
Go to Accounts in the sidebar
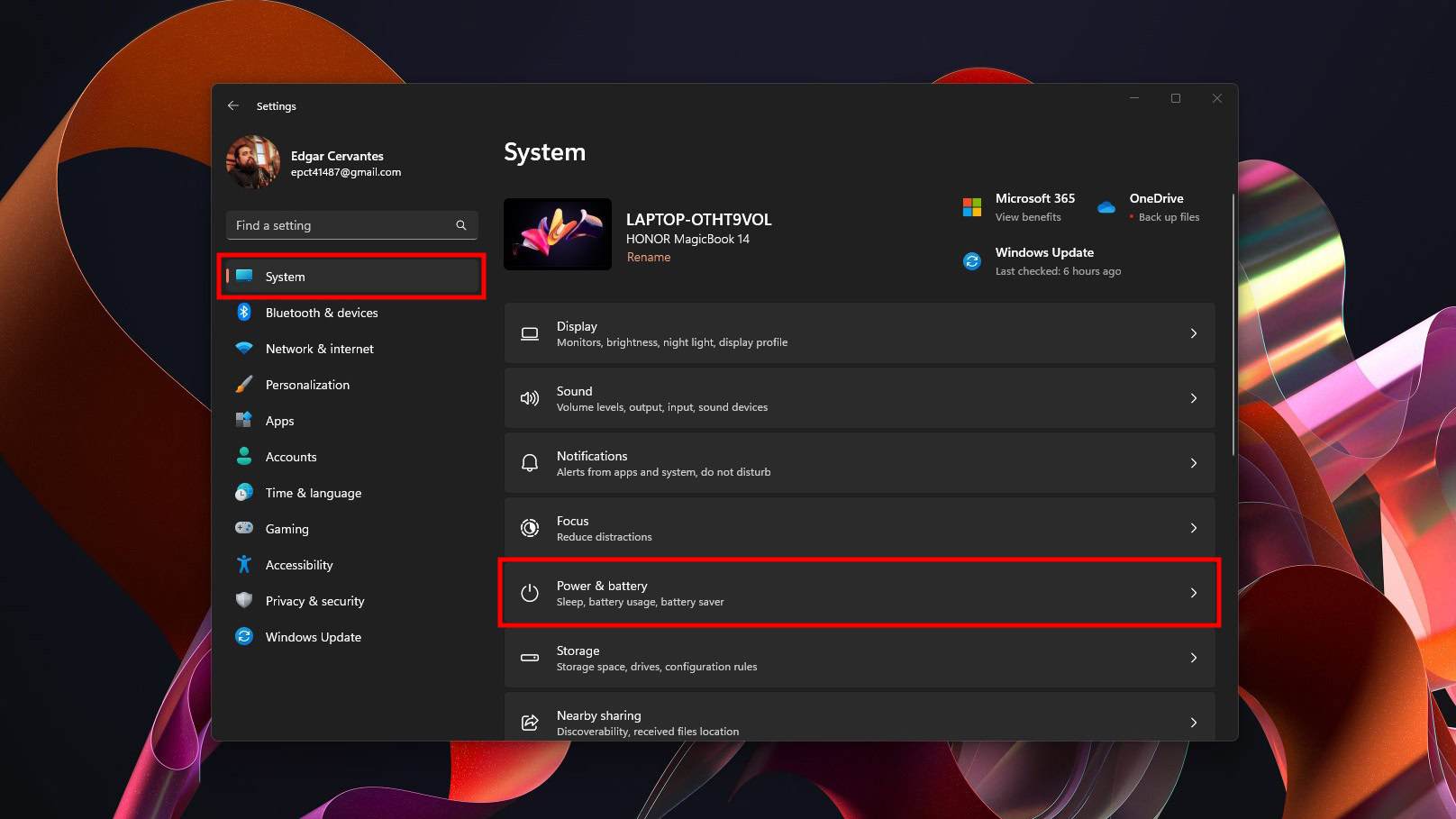pos(291,457)
